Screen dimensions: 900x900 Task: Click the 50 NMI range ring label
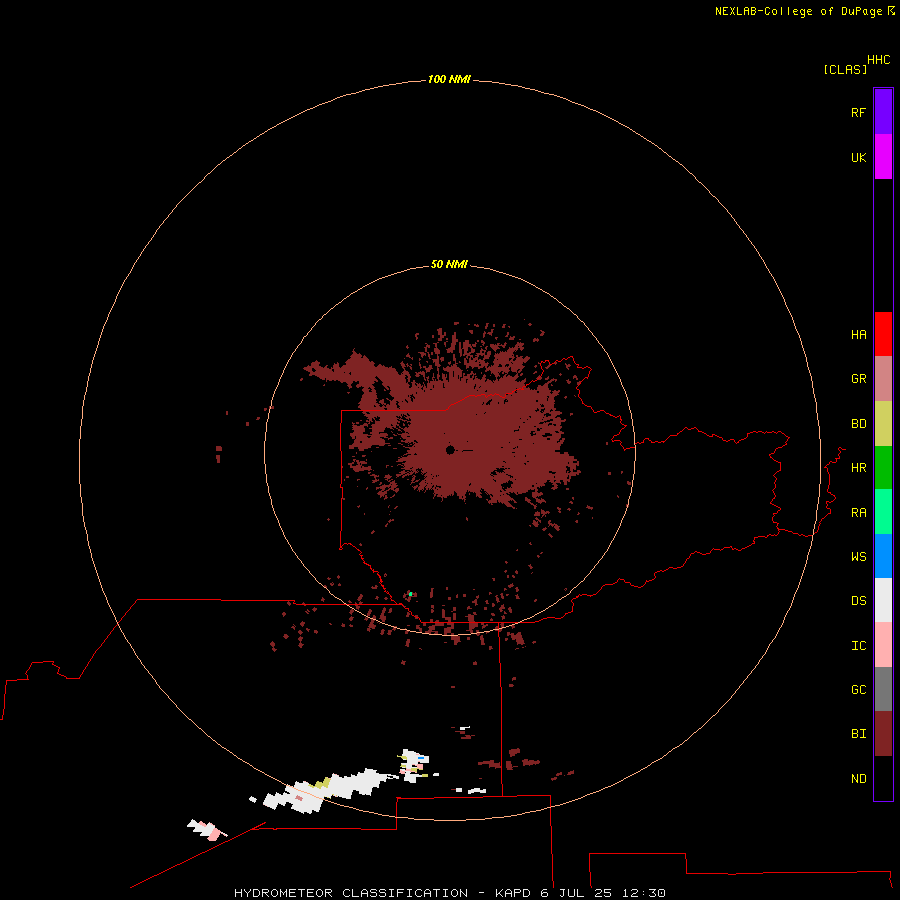[449, 264]
